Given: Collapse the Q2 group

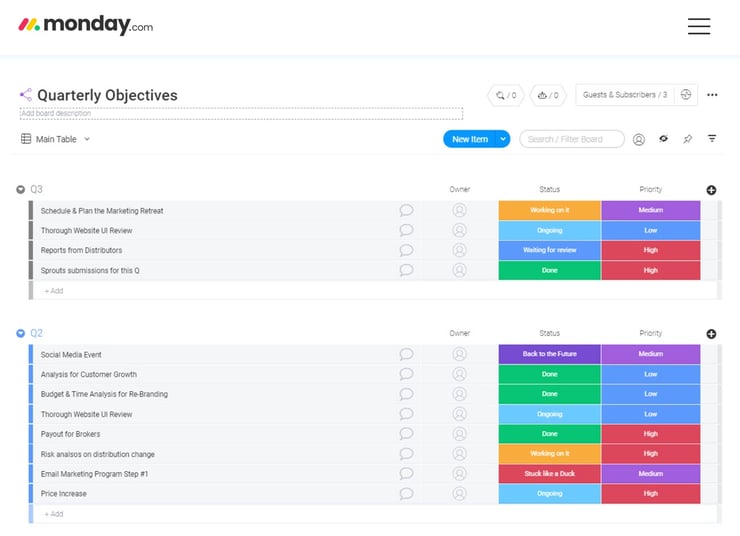Looking at the screenshot, I should tap(20, 334).
